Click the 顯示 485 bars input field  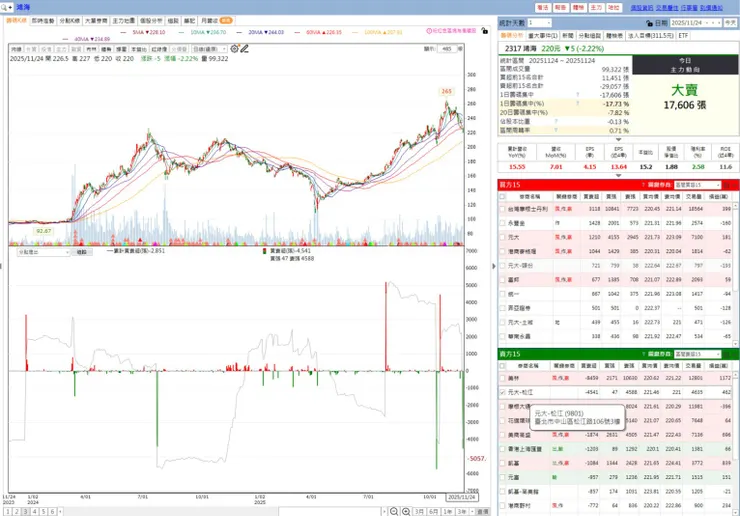[446, 49]
